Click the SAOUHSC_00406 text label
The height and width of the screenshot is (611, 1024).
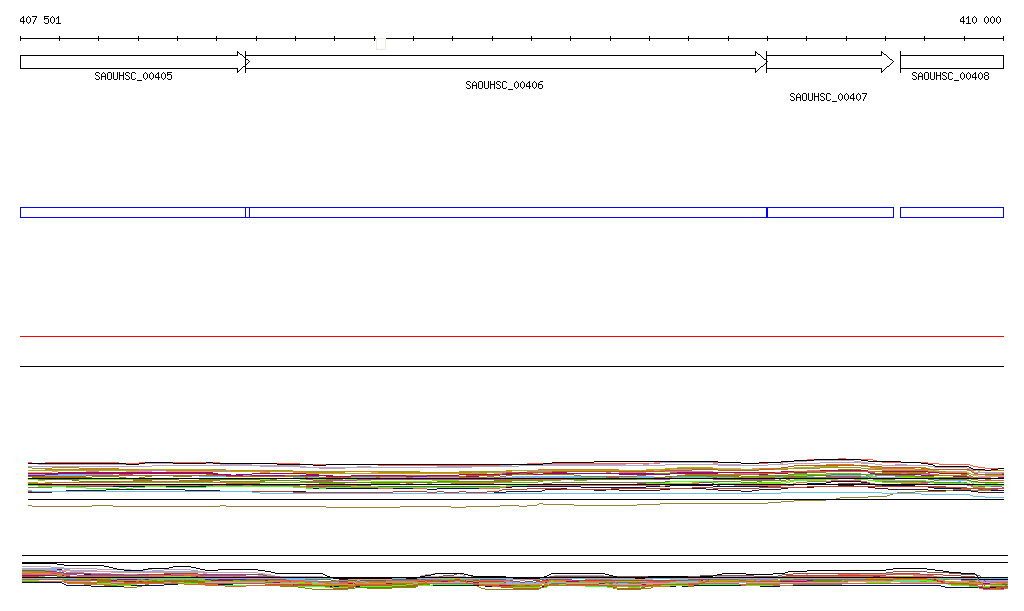tap(504, 86)
